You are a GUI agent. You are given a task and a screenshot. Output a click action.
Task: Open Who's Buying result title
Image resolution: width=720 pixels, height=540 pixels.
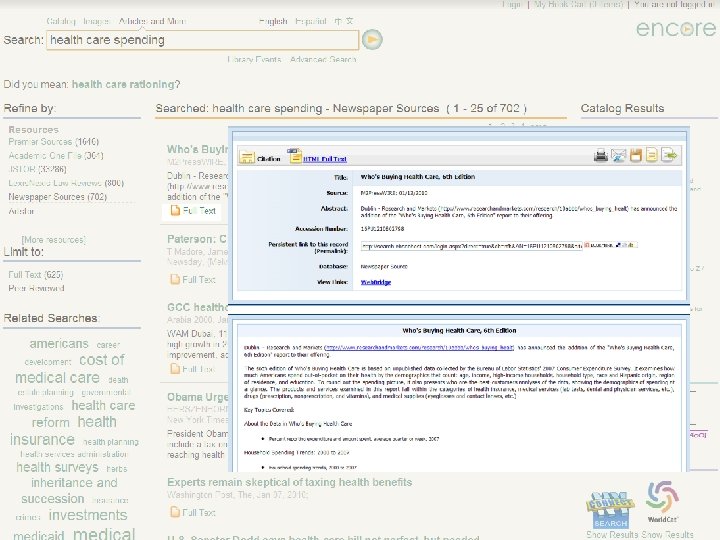197,149
